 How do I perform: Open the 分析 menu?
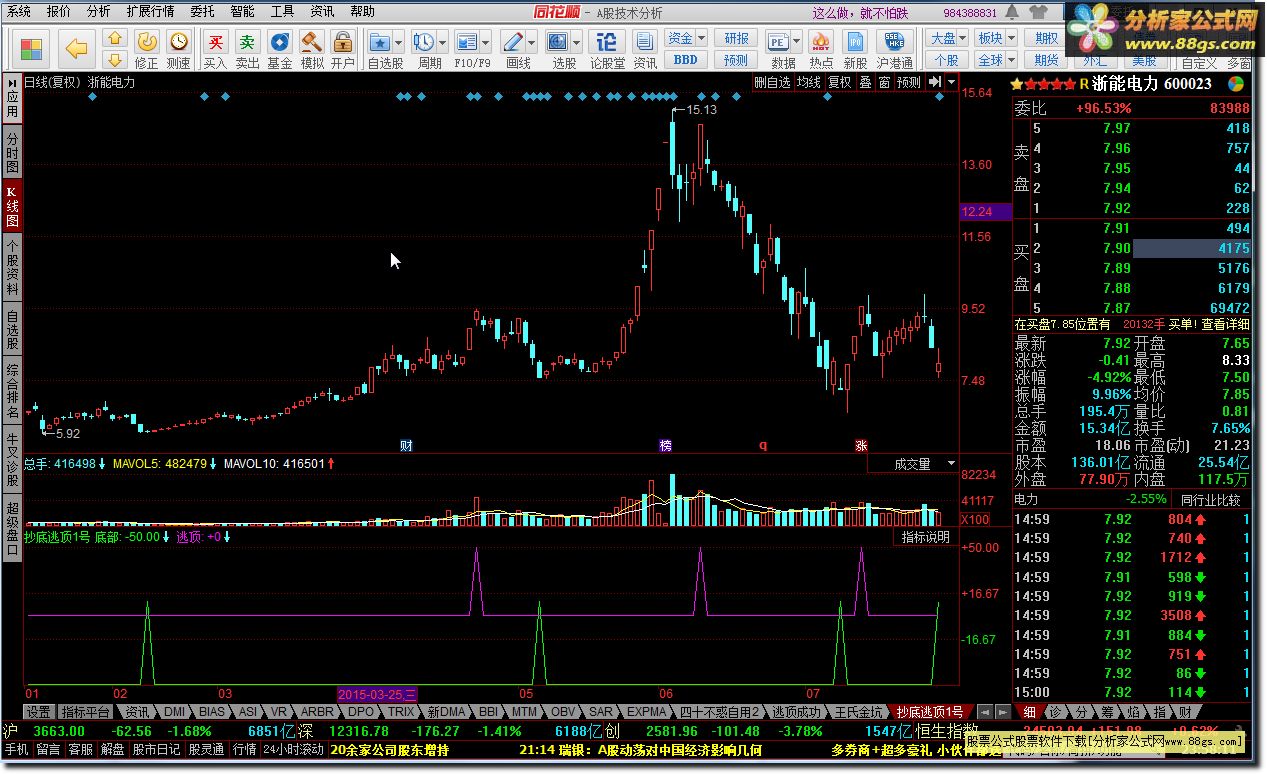(99, 12)
